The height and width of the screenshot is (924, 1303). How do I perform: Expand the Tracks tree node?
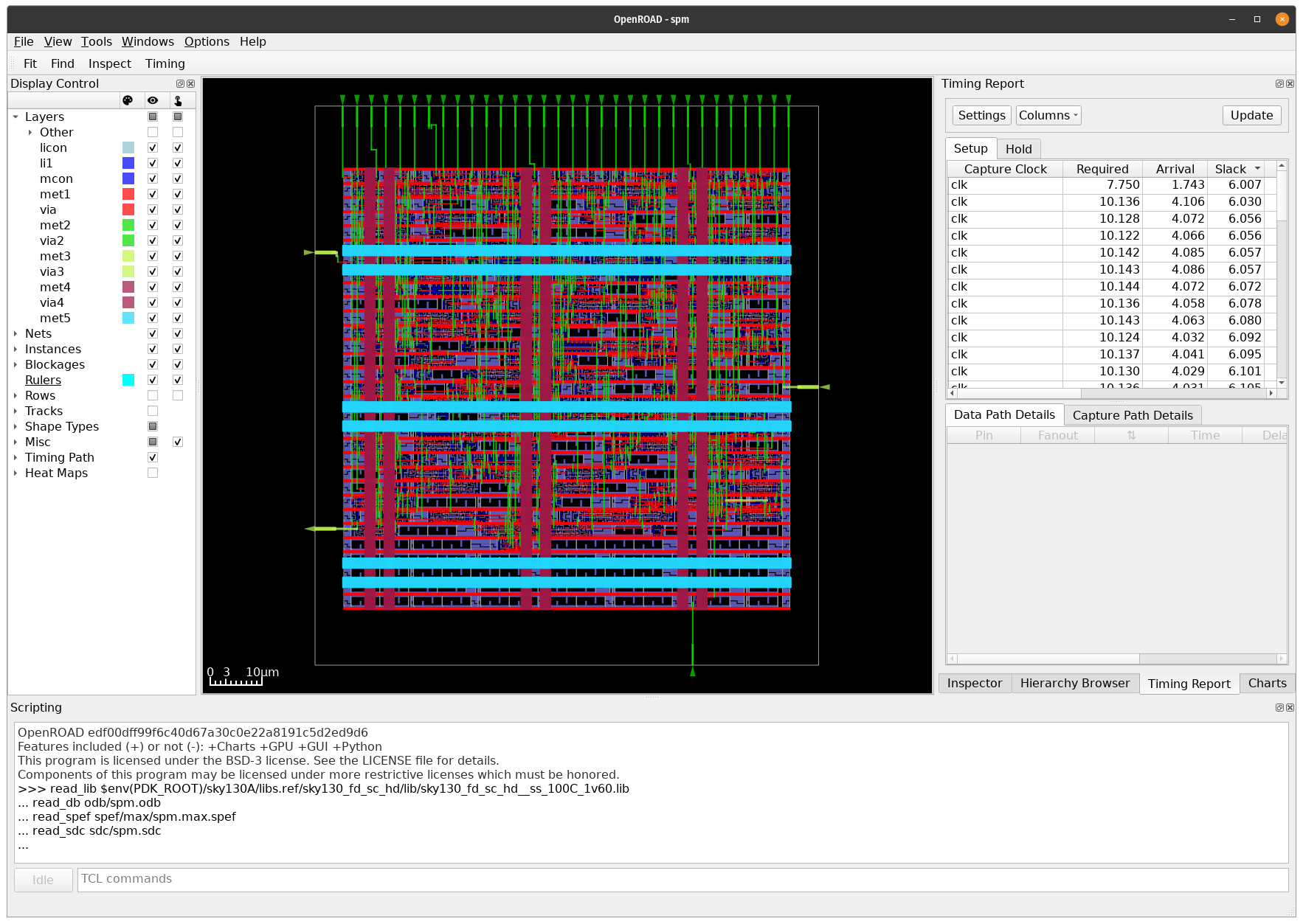[15, 411]
